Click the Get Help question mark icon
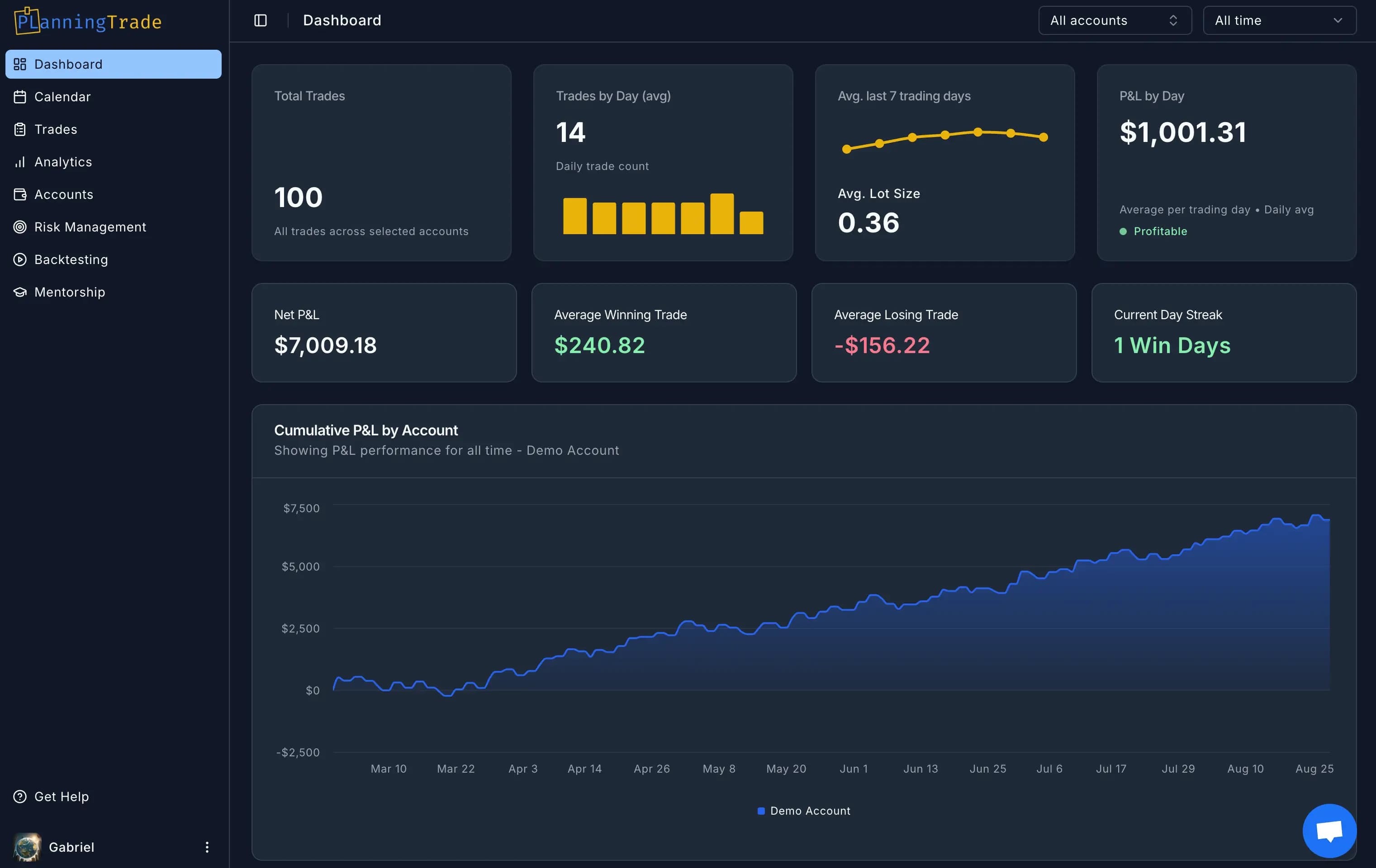Screen dimensions: 1376x868 pos(20,796)
